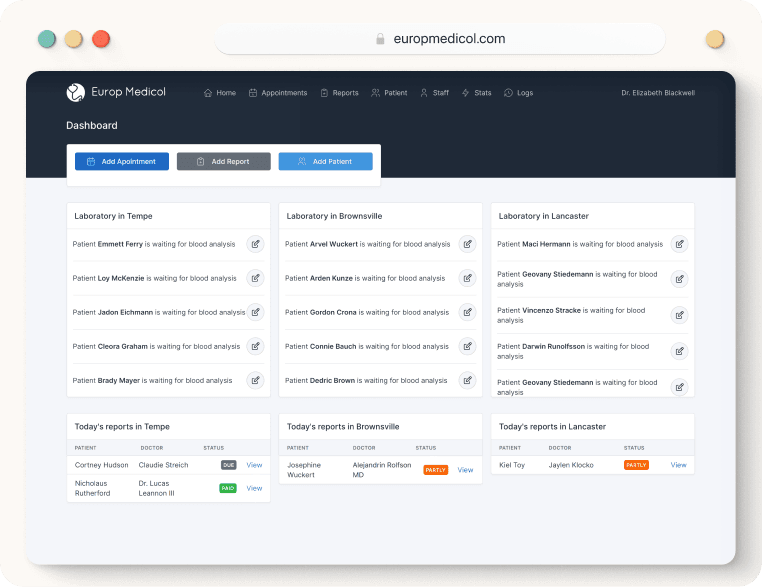Screen dimensions: 762x587
Task: Edit Vincenzo Stracke's blood analysis entry
Action: (x=679, y=315)
